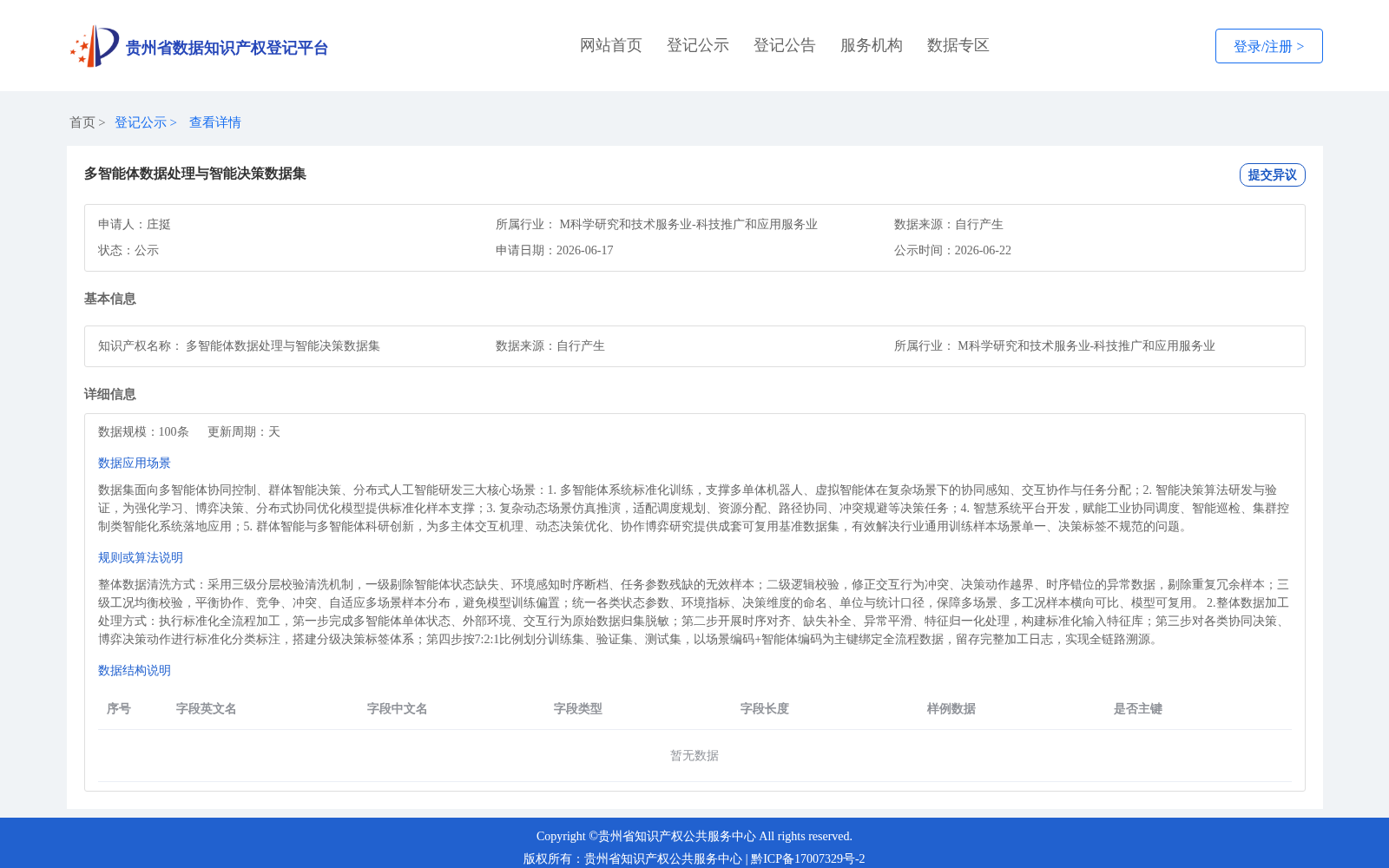Open the 登记公告 navigation item
Screen dimensions: 1389x868
785,45
